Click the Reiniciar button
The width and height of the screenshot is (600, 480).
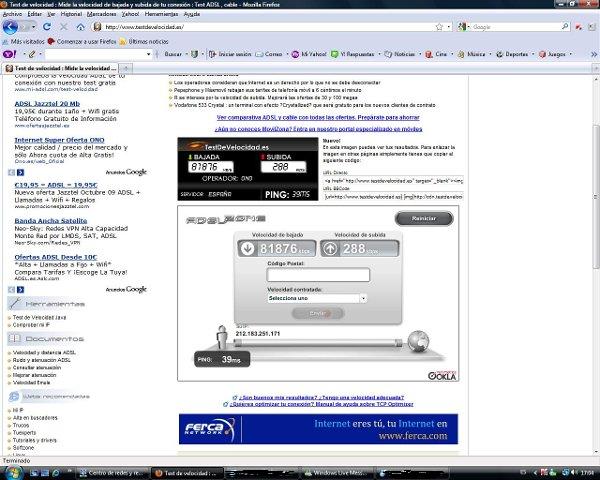[x=424, y=218]
